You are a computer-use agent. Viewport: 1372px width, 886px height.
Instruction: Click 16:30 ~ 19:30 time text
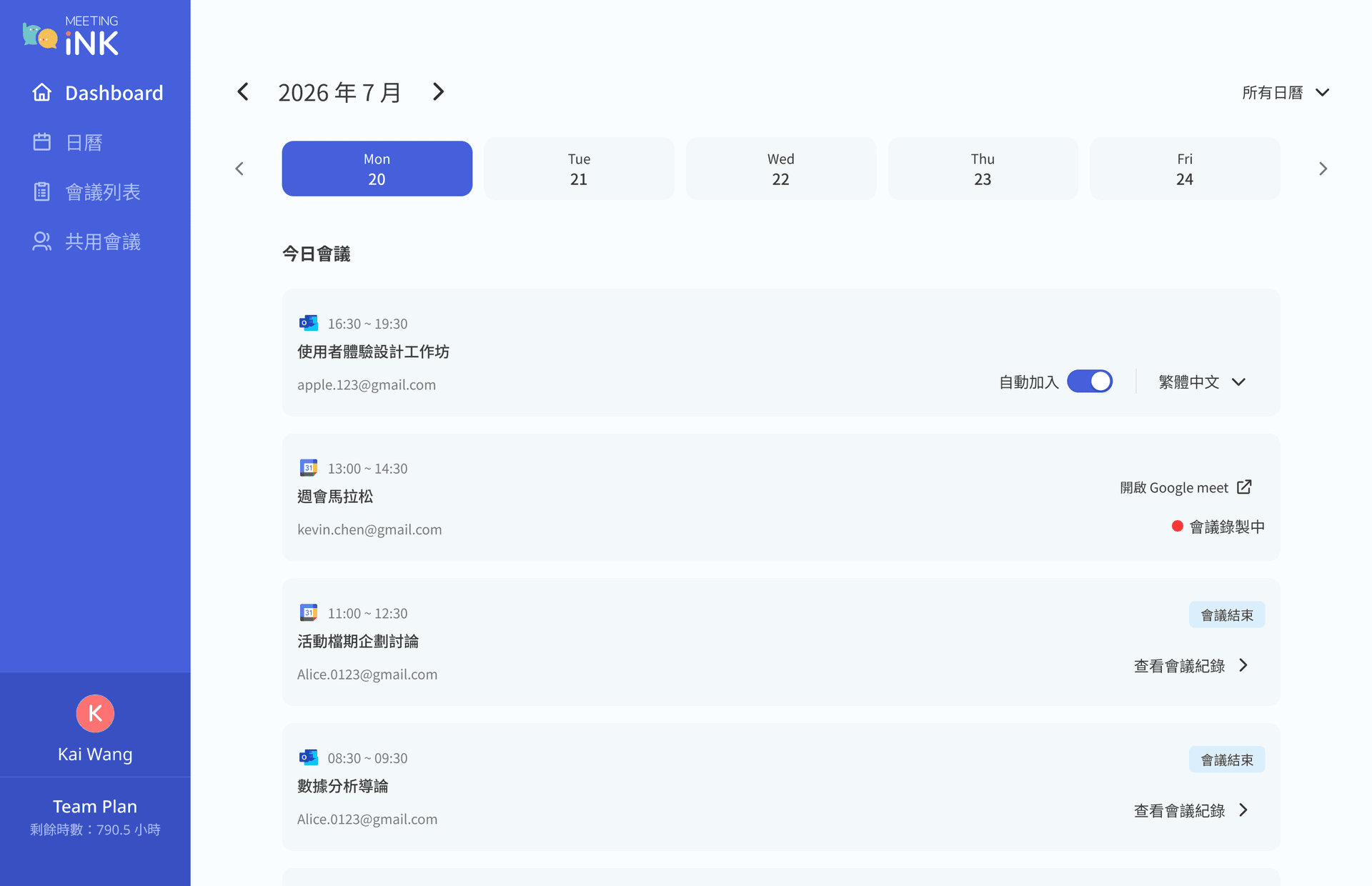pos(367,324)
